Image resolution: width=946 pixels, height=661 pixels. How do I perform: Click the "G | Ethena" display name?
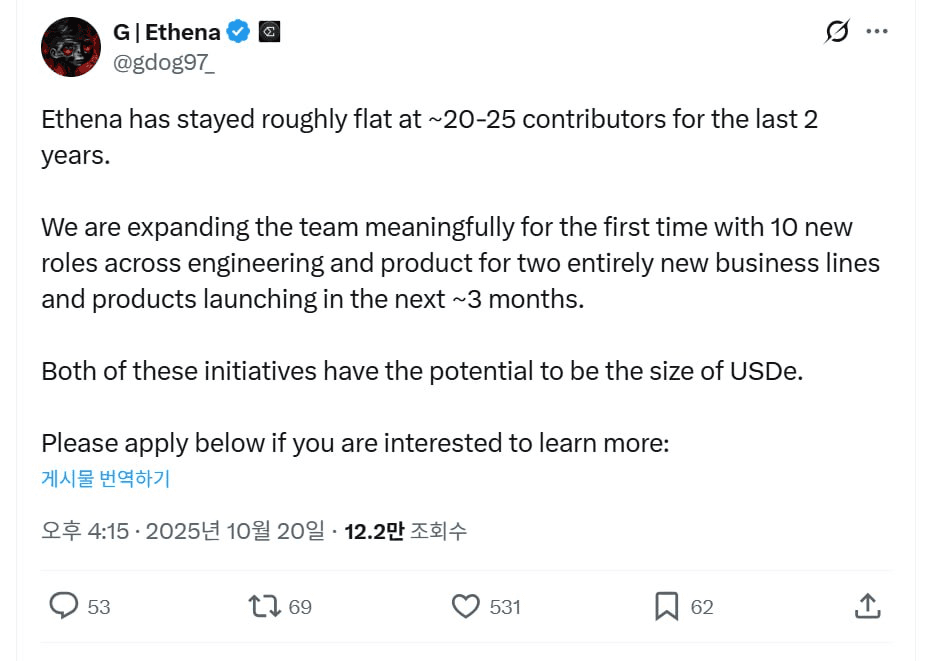pyautogui.click(x=166, y=32)
